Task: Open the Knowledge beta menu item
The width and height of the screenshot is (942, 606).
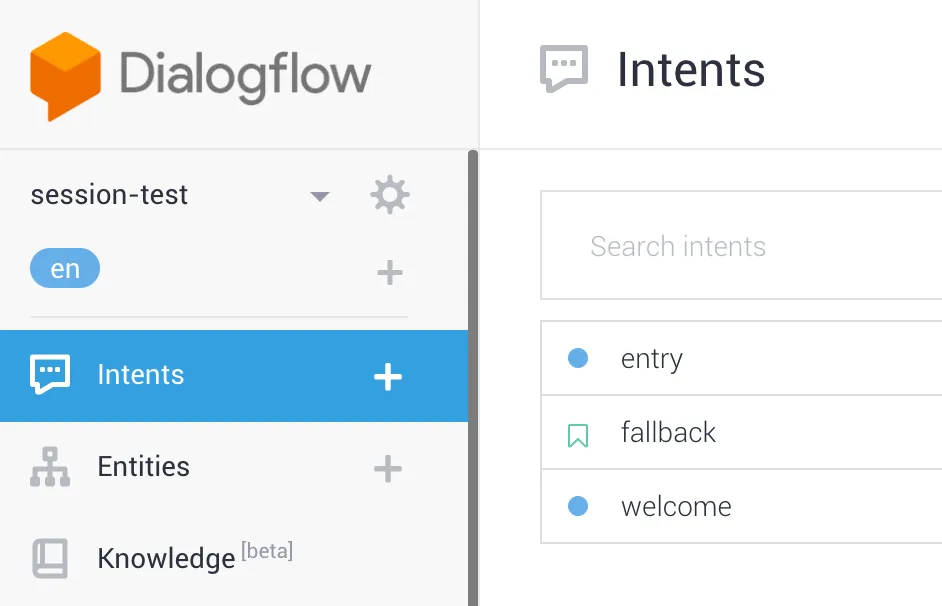Action: [166, 558]
